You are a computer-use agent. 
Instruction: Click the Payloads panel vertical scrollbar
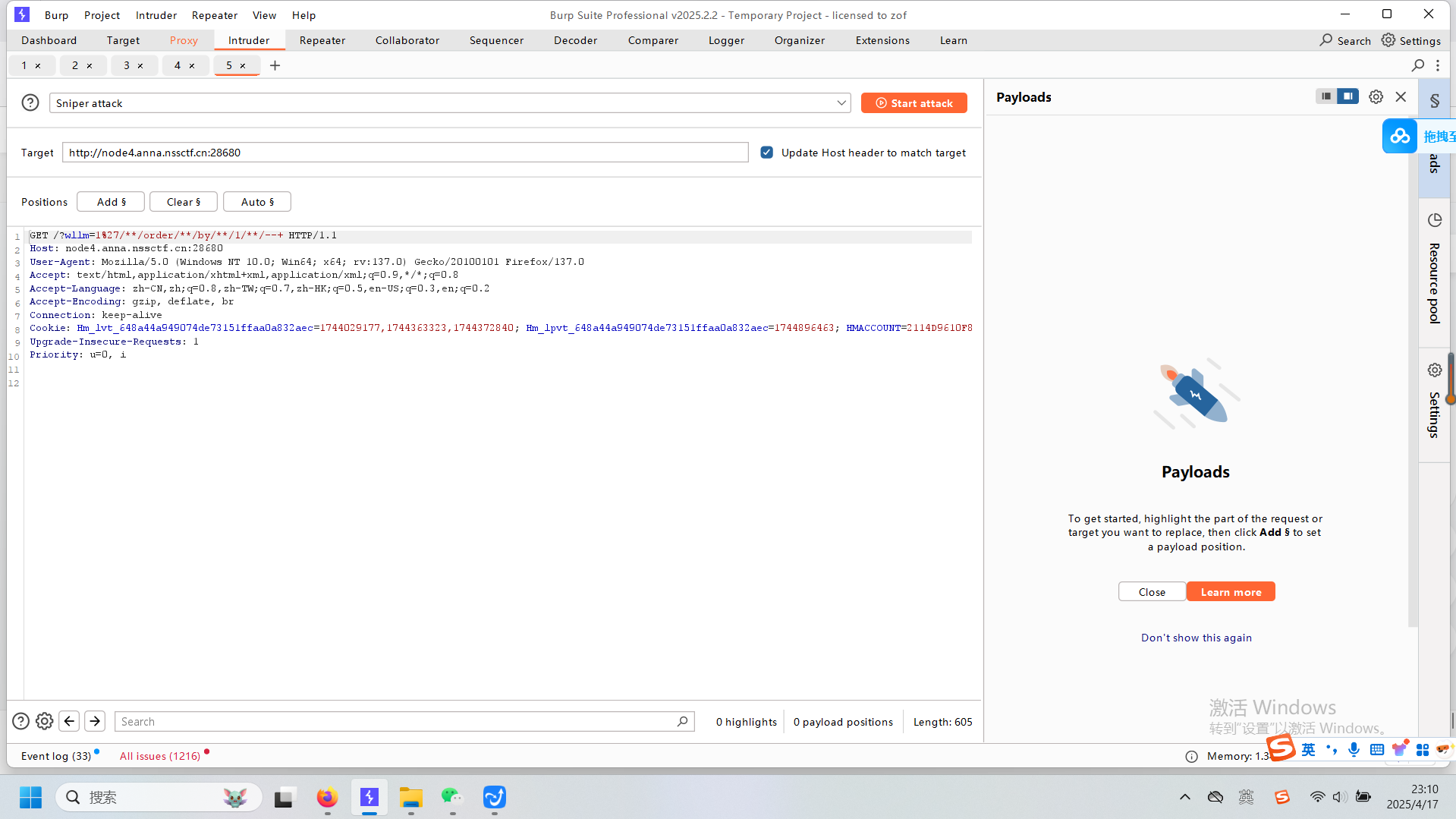(x=1412, y=372)
